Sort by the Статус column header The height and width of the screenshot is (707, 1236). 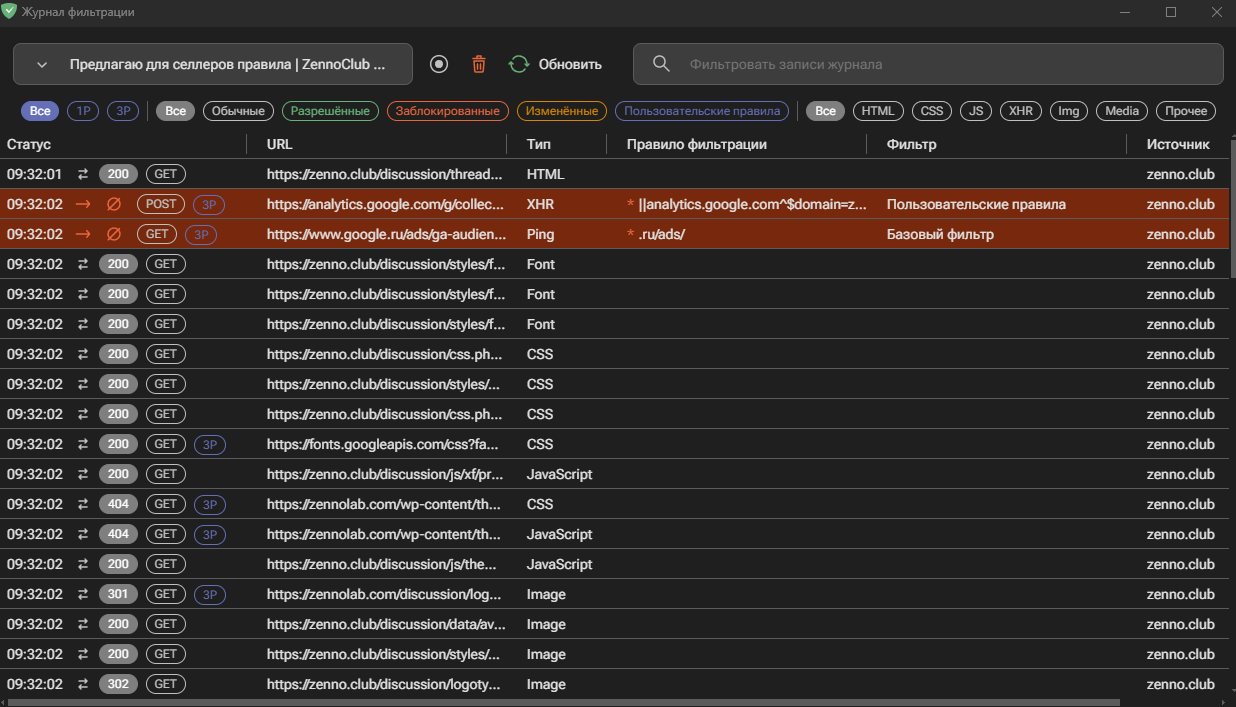tap(29, 144)
